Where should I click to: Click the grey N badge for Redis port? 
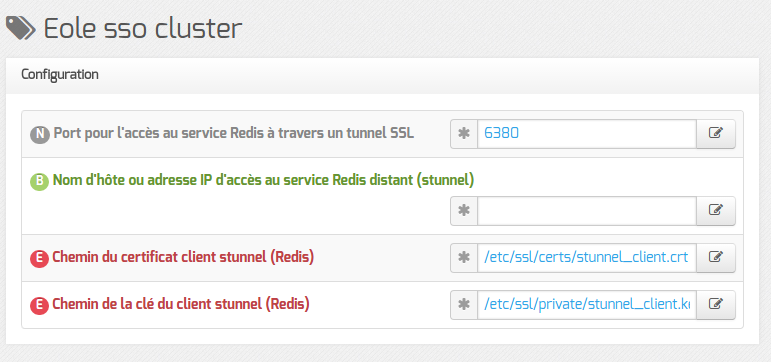pos(40,134)
